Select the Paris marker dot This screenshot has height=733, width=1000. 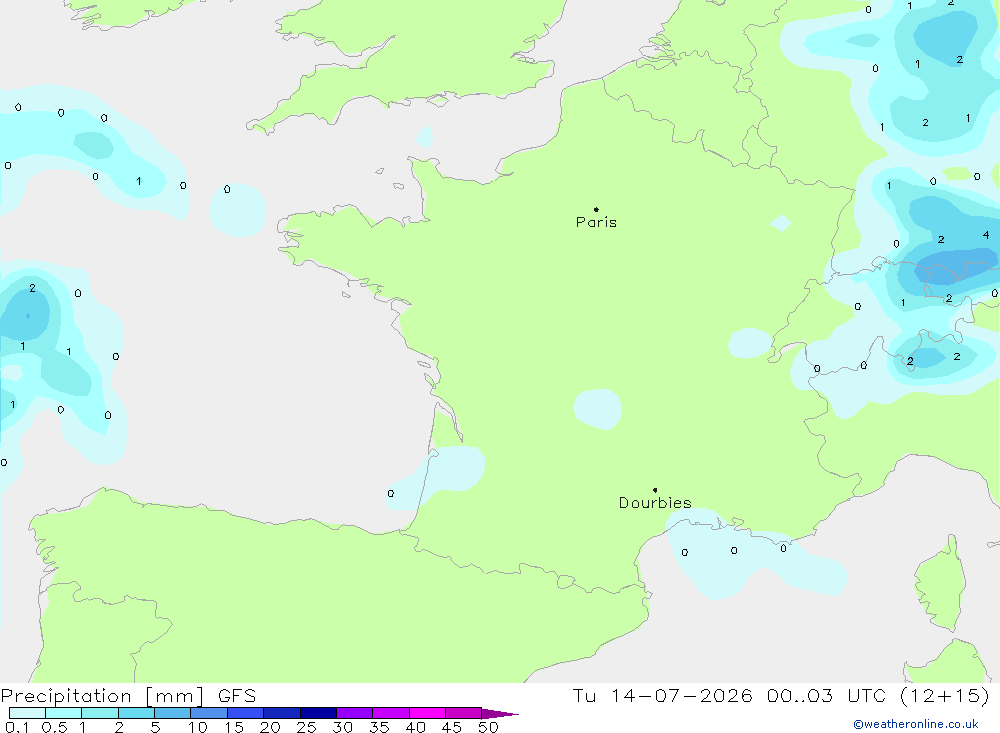tap(596, 209)
